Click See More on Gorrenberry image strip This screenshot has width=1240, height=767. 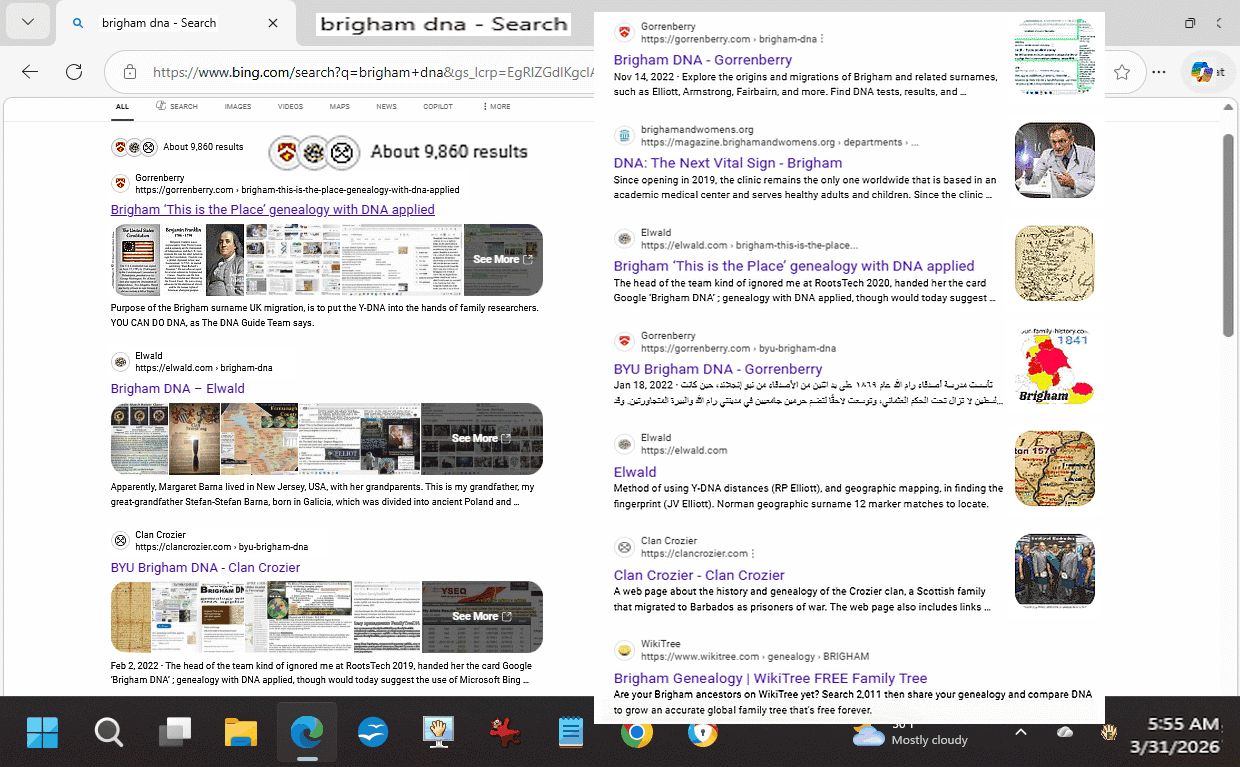tap(503, 260)
